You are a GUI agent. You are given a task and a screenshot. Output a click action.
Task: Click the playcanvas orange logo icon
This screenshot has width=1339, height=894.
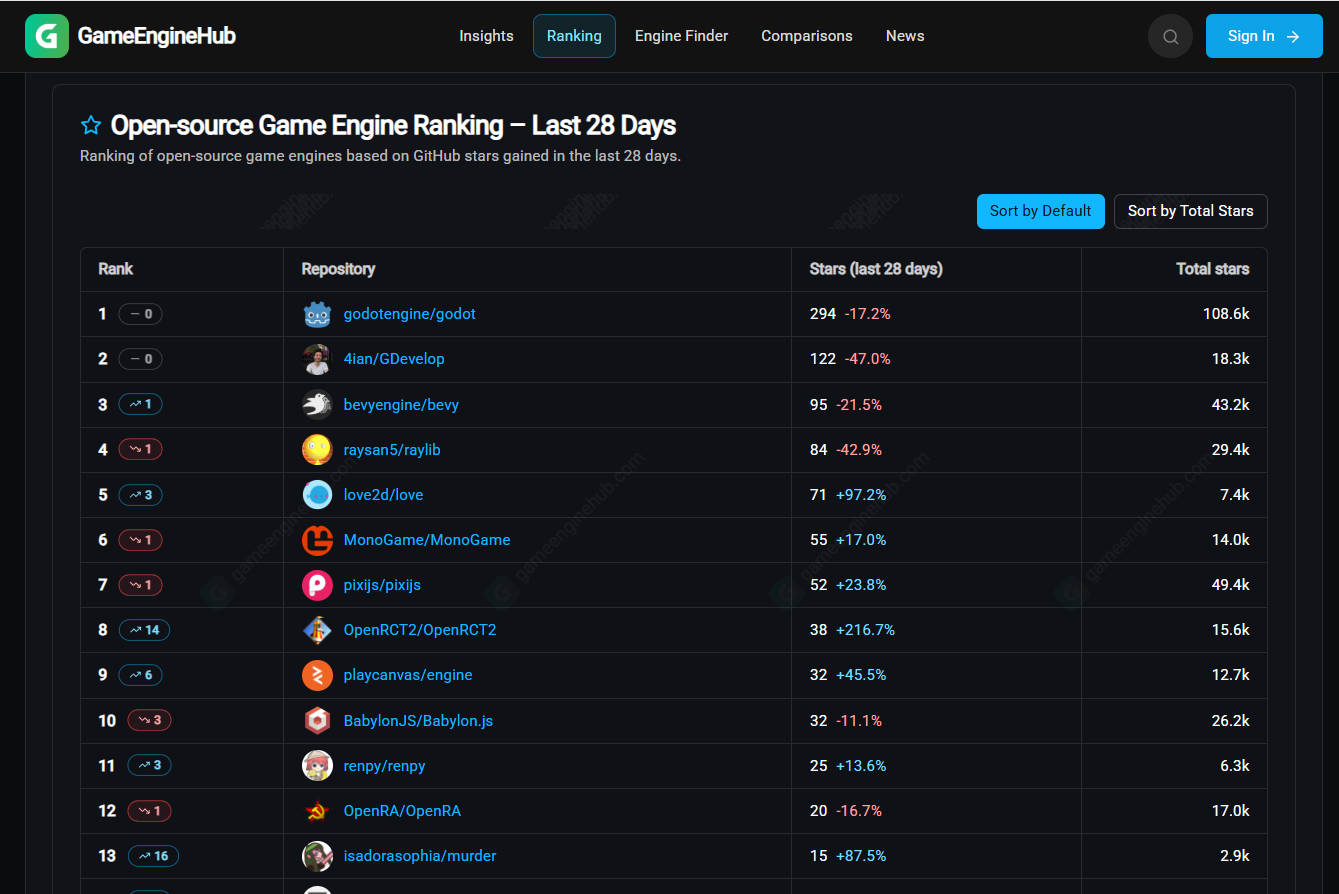point(317,675)
